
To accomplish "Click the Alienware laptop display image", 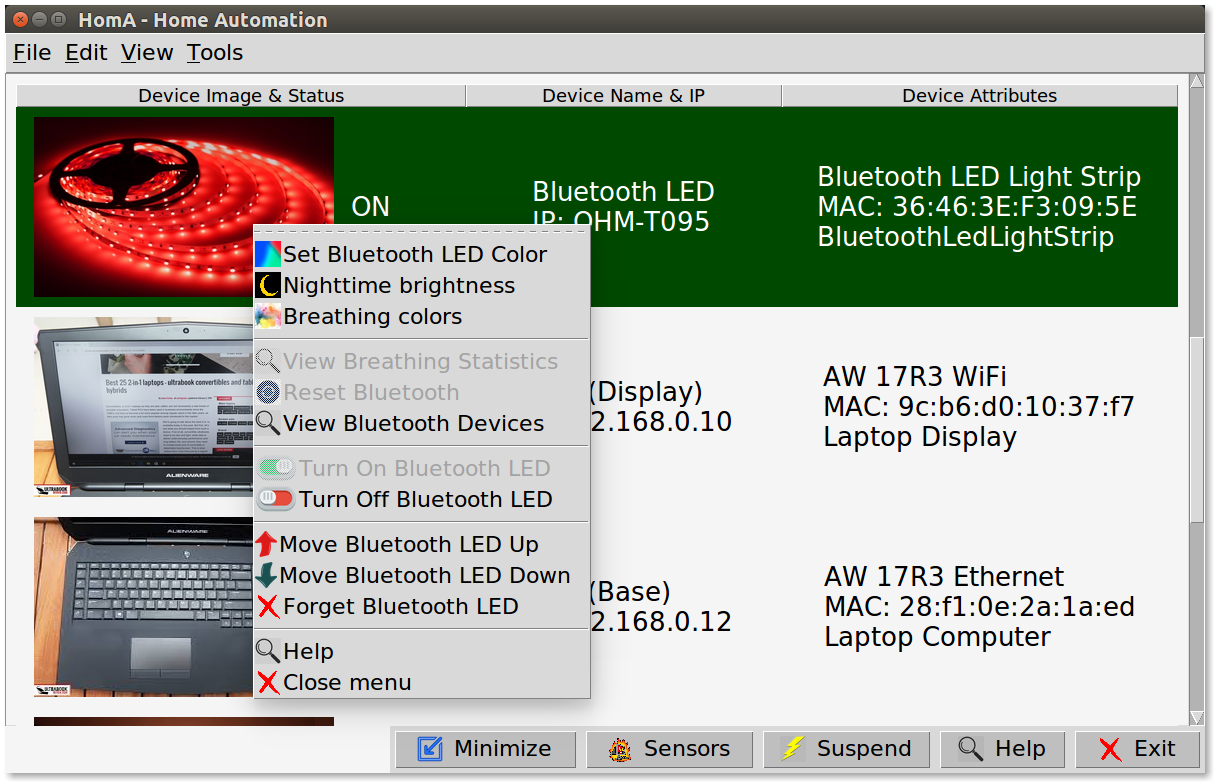I will 143,407.
